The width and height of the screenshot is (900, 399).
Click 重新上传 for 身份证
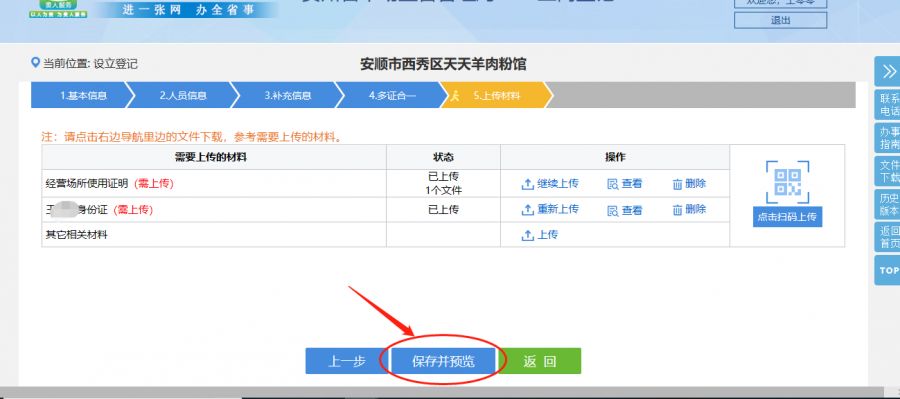[x=557, y=209]
